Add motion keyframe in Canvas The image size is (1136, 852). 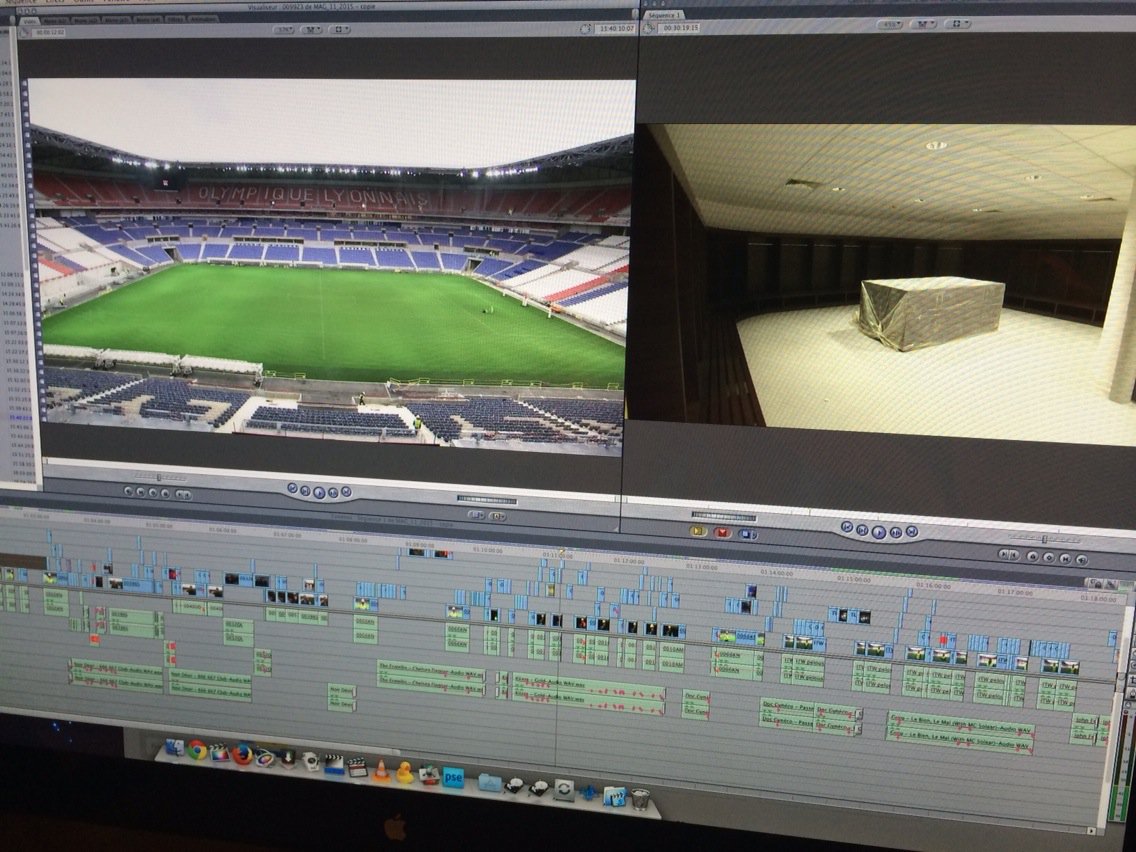1048,557
